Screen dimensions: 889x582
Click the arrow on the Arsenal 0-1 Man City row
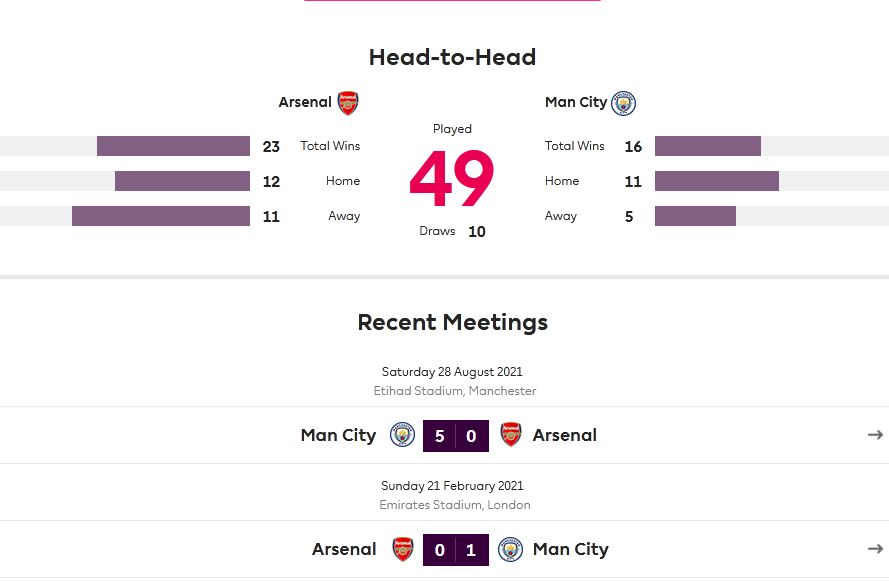point(874,549)
